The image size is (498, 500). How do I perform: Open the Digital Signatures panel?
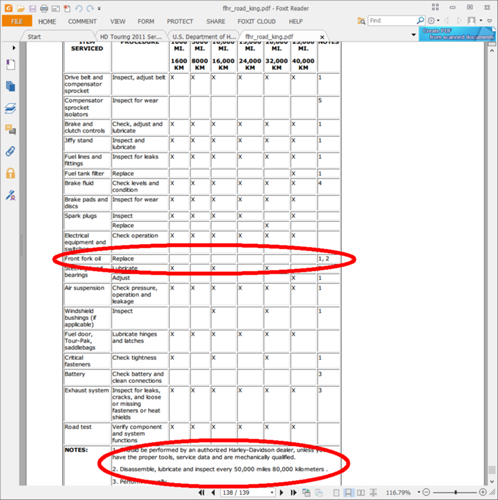(11, 195)
